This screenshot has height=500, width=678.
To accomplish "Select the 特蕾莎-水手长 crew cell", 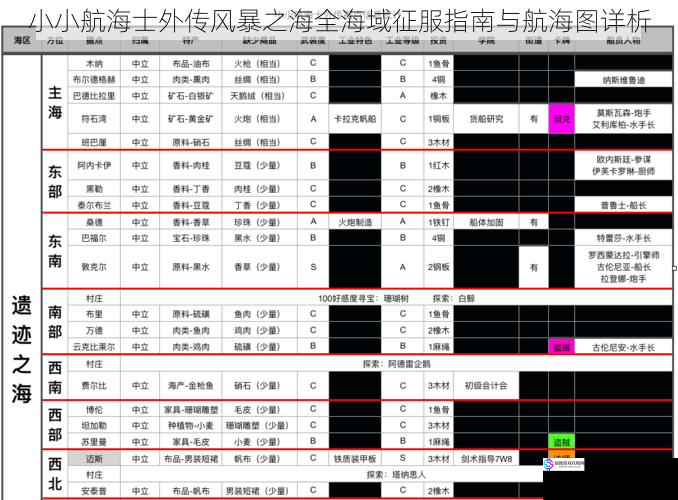I will tap(624, 238).
